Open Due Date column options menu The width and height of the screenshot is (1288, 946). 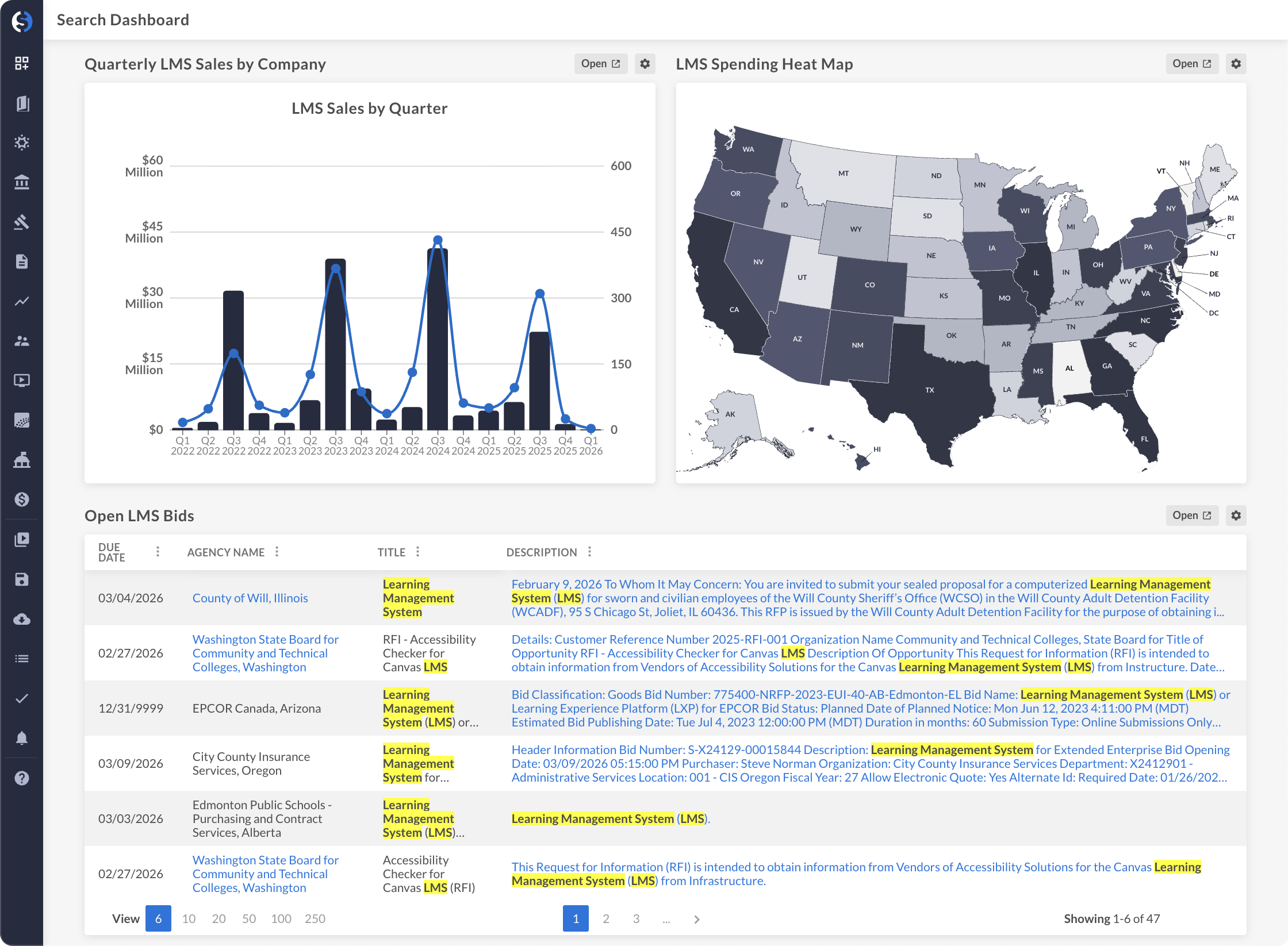(x=158, y=552)
